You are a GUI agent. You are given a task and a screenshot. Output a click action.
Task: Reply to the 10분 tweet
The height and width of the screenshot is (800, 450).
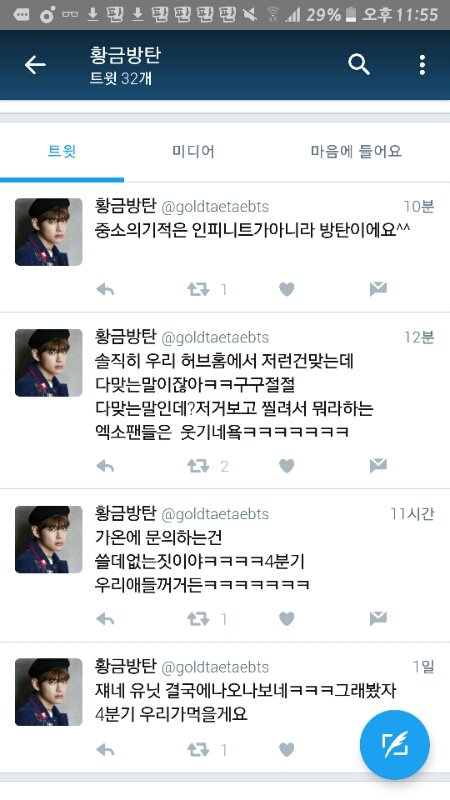click(105, 289)
